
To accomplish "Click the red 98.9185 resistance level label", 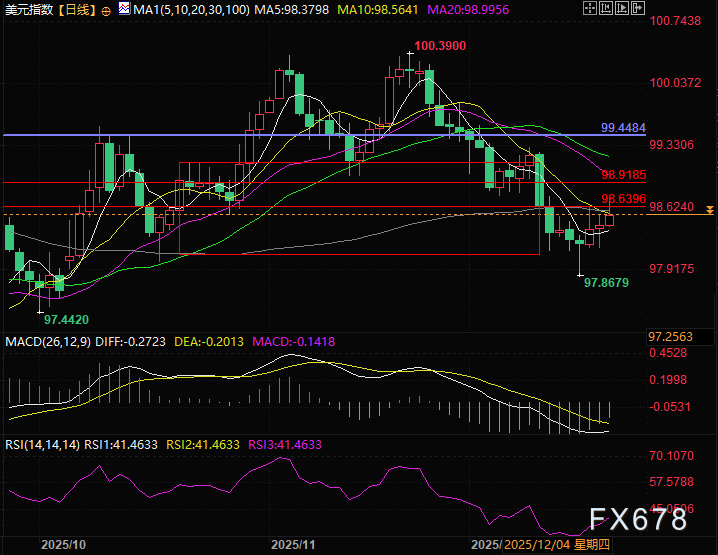I will (624, 174).
